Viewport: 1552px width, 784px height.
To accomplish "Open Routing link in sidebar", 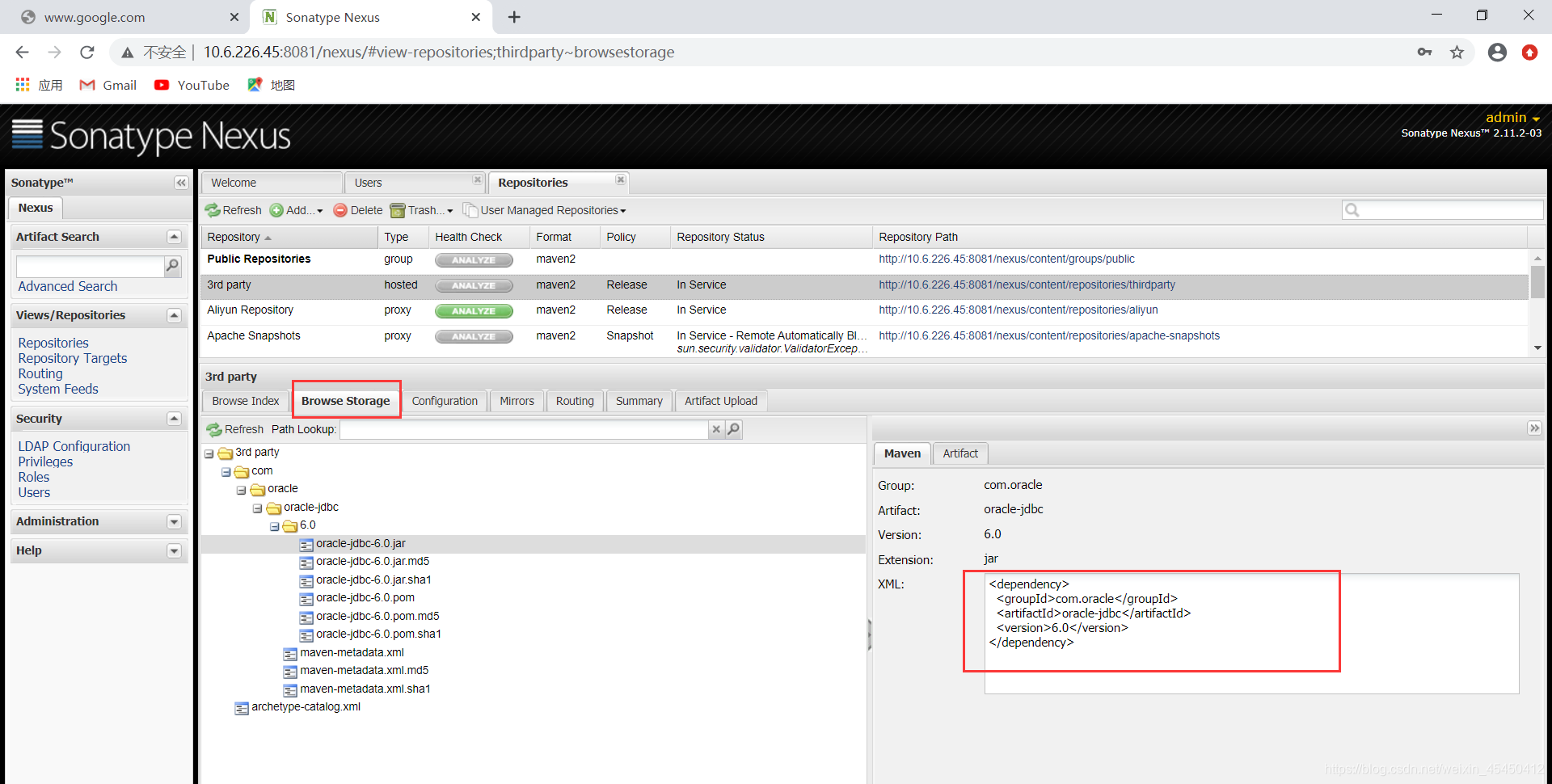I will (40, 373).
